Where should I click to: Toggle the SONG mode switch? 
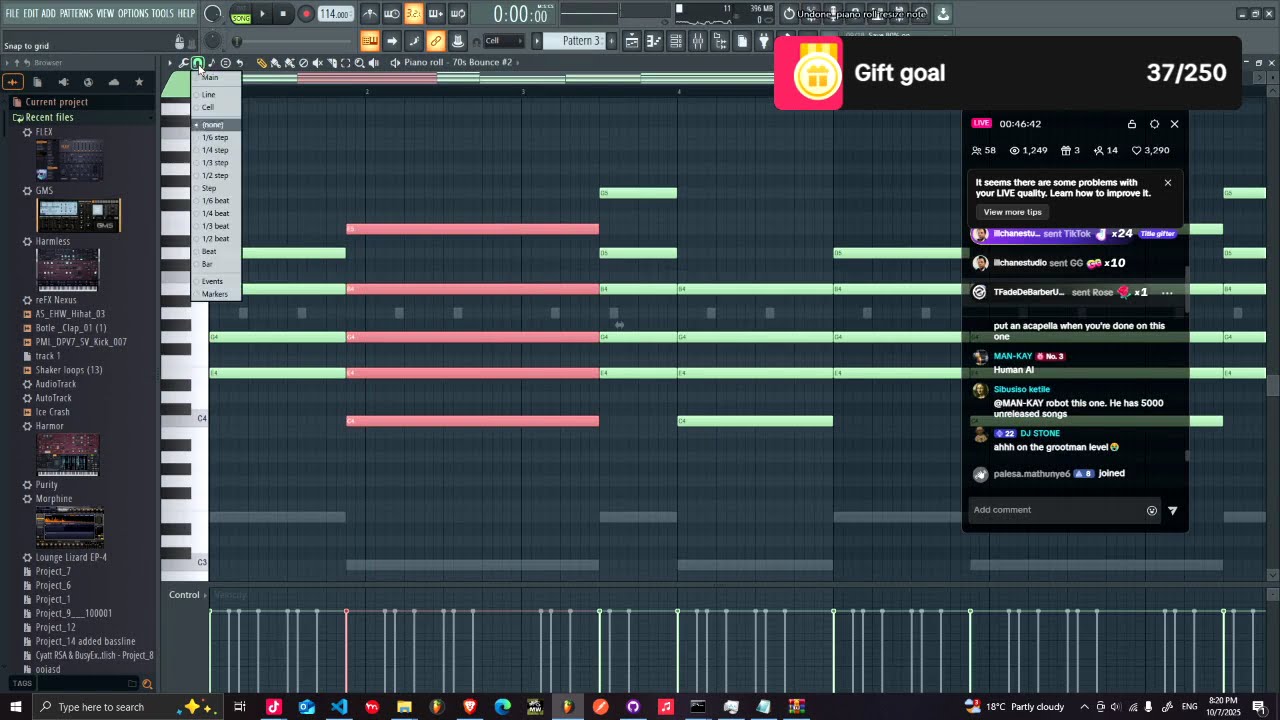241,18
